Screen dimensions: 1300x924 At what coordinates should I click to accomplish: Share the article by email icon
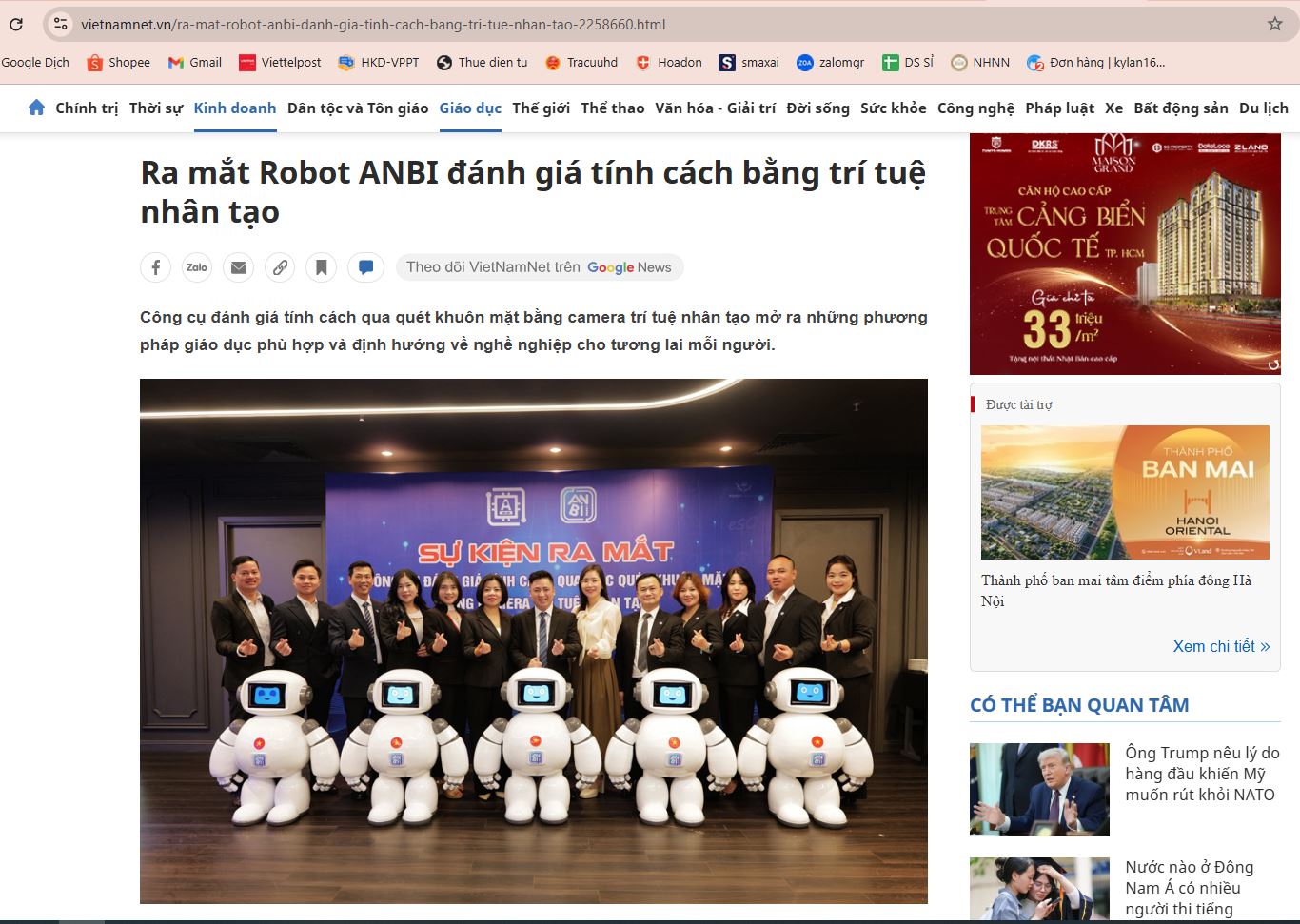pos(238,267)
